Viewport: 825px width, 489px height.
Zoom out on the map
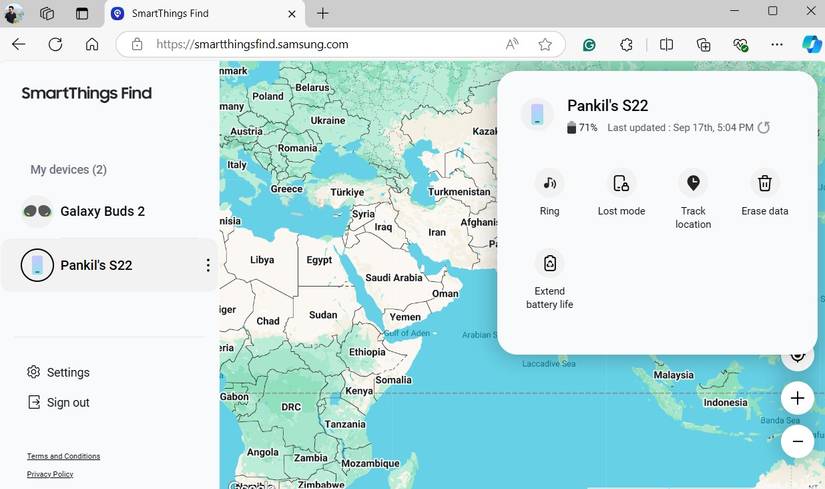[x=798, y=442]
